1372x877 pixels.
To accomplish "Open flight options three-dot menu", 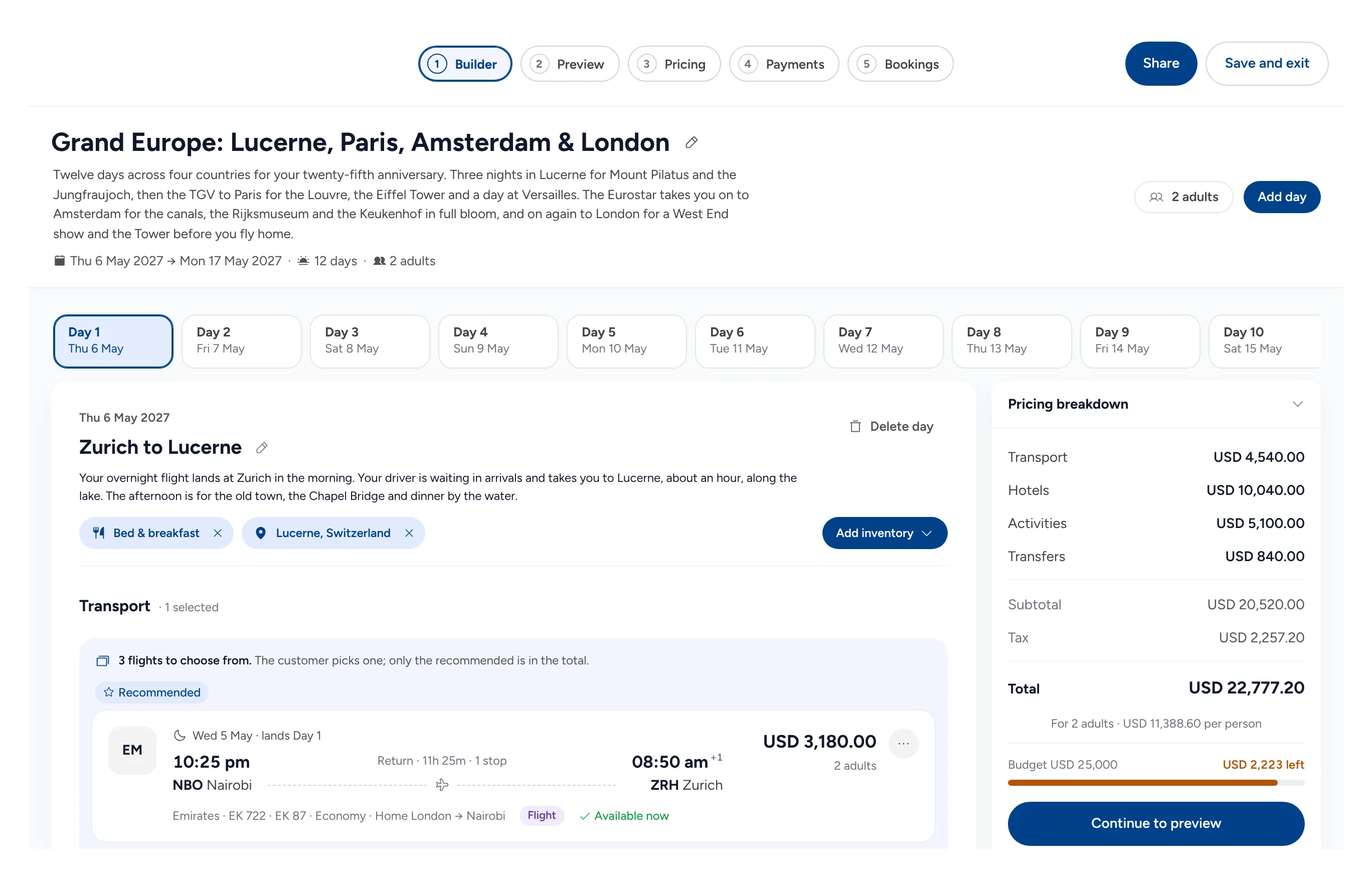I will pyautogui.click(x=903, y=744).
